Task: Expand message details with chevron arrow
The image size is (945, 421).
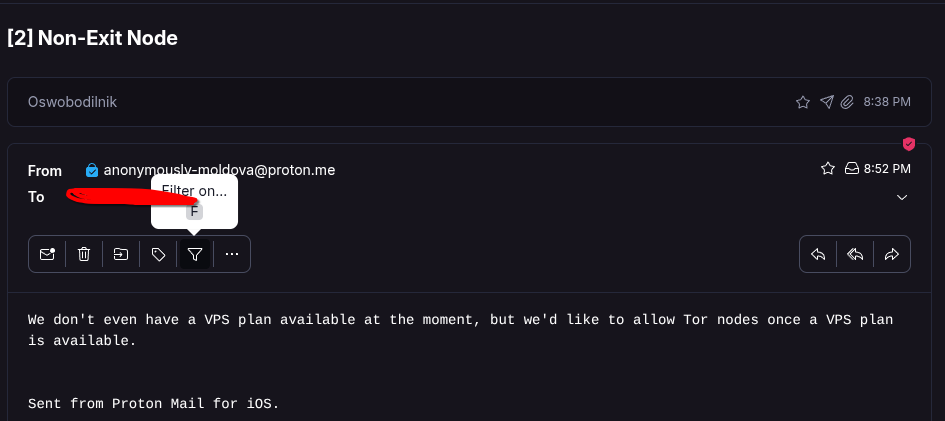Action: tap(902, 197)
